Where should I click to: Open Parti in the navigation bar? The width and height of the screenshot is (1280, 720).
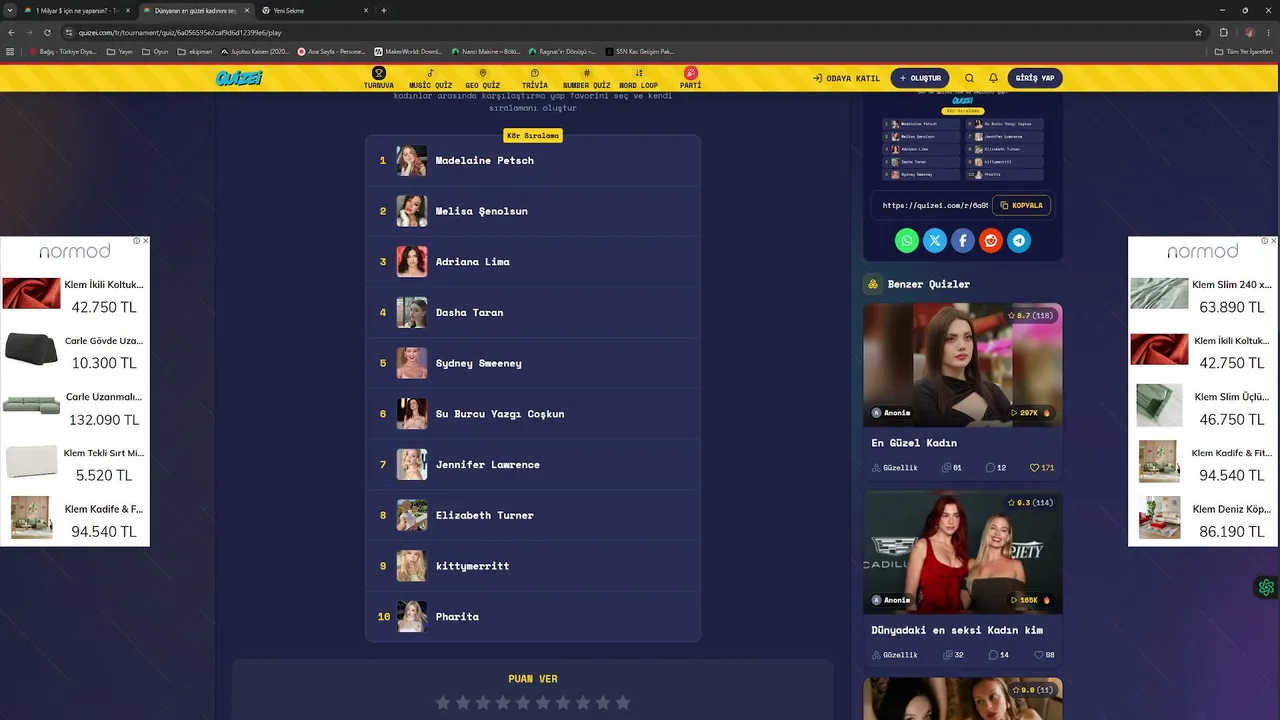point(690,78)
